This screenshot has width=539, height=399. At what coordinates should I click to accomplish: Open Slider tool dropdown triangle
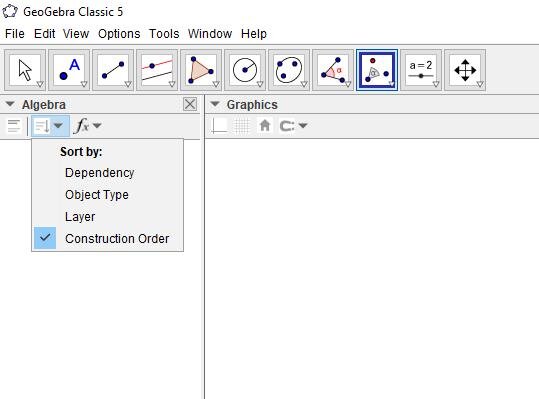436,84
